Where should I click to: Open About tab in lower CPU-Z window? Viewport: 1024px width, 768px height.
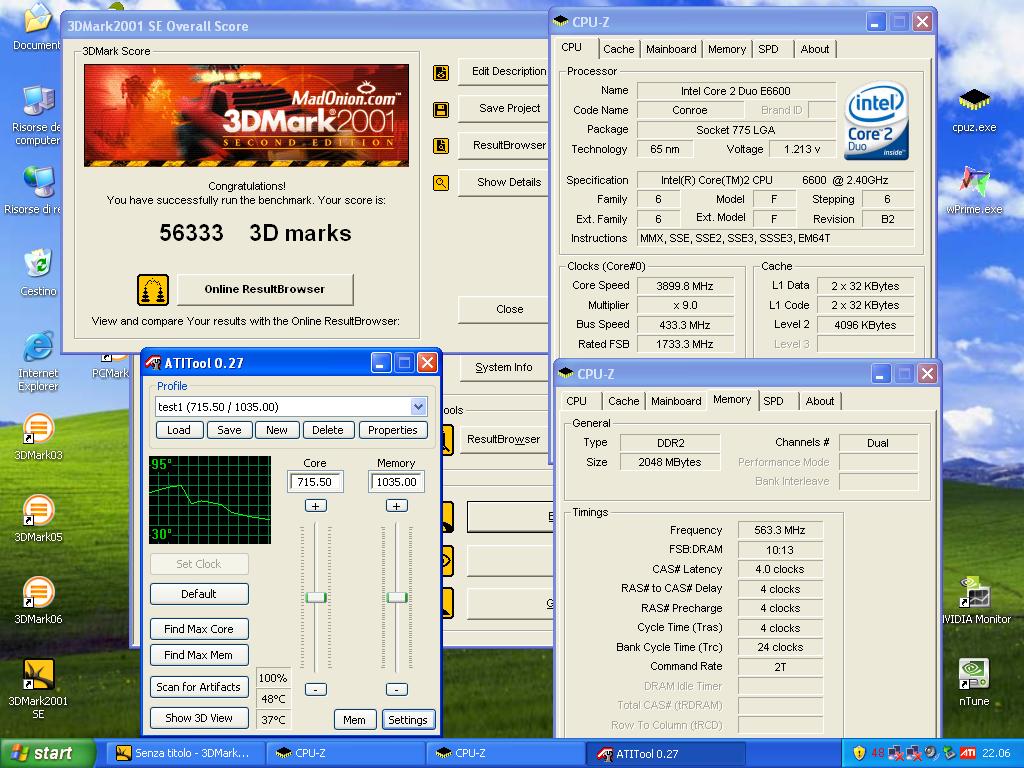820,401
